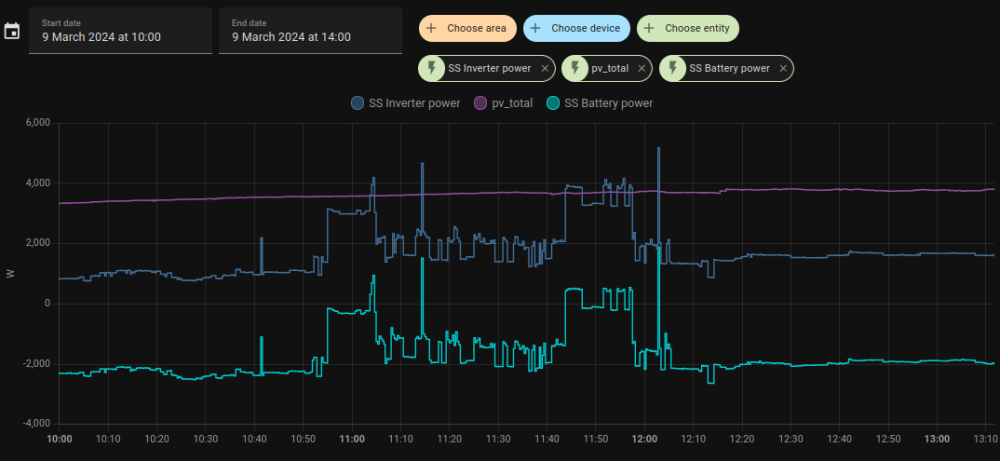
Task: Hide pv_total series via legend label
Action: [511, 103]
